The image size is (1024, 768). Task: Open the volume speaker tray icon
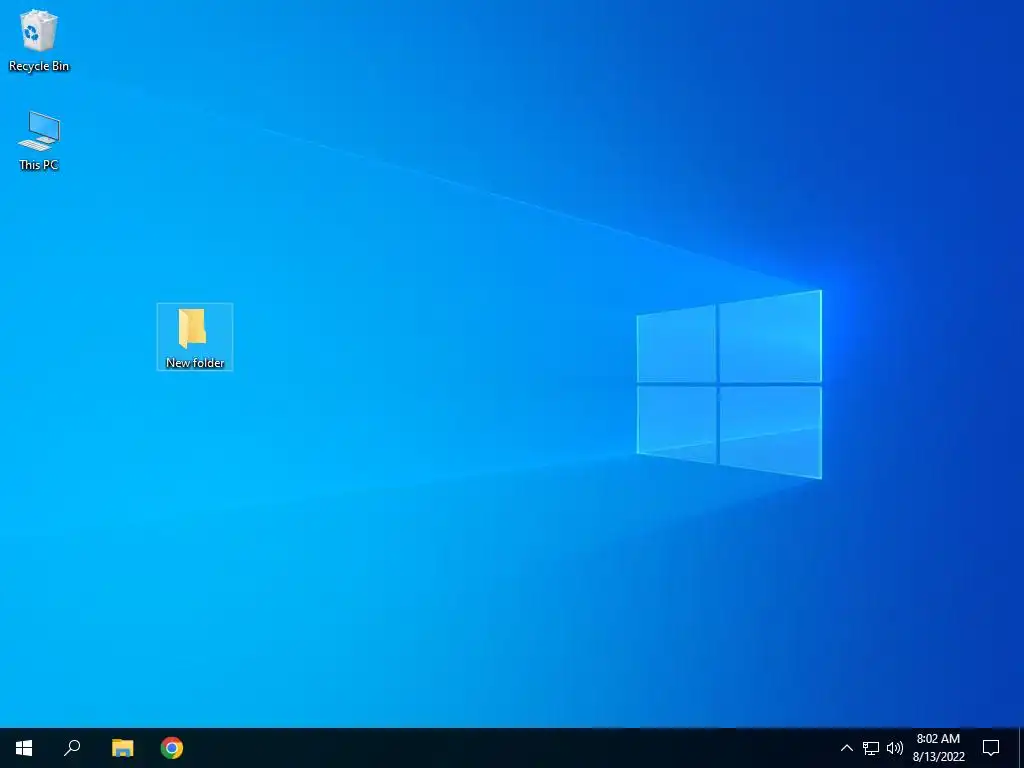[895, 748]
